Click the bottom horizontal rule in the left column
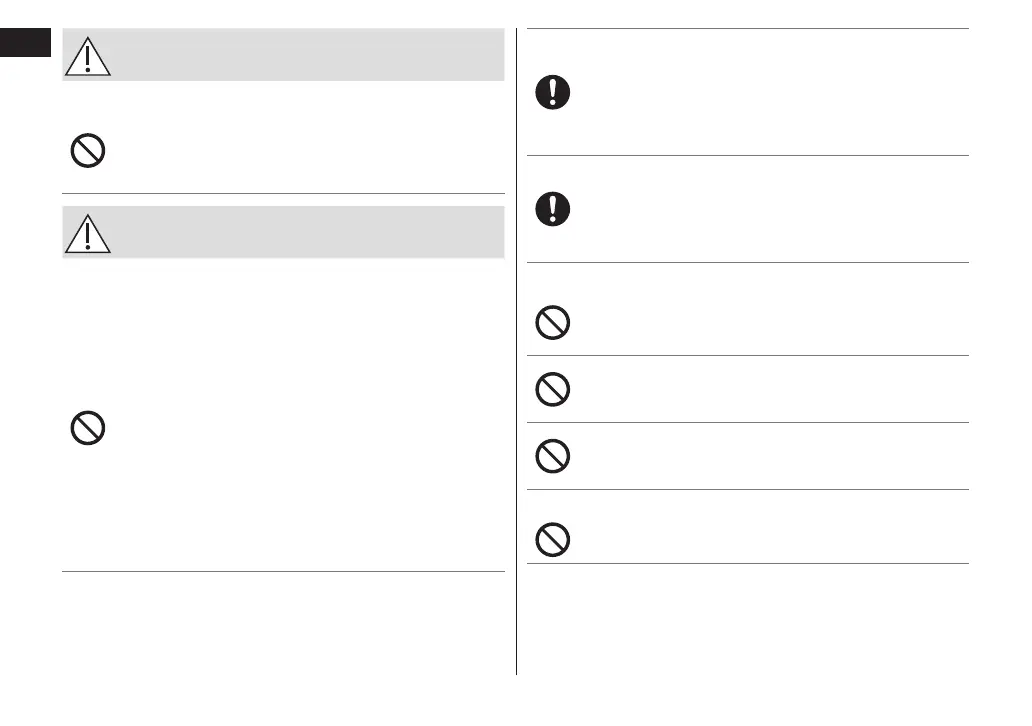Image resolution: width=1032 pixels, height=726 pixels. click(x=283, y=572)
